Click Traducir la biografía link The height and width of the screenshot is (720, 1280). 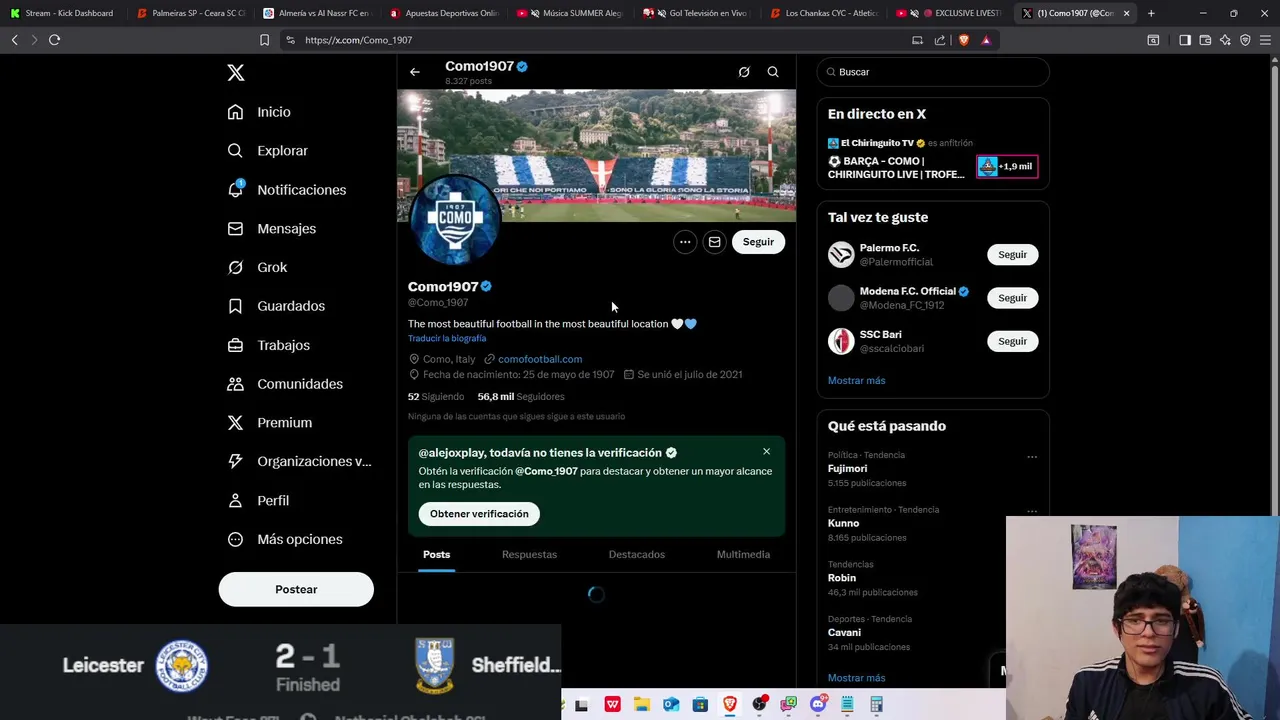tap(447, 339)
